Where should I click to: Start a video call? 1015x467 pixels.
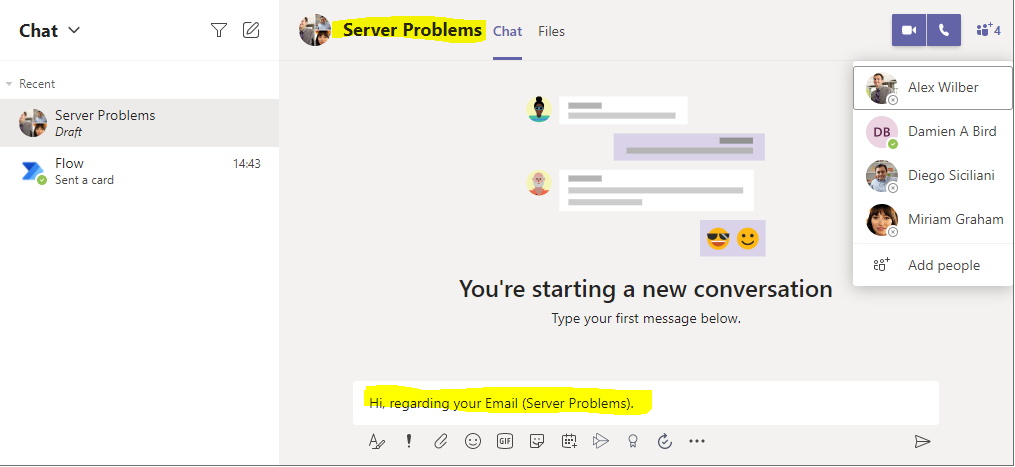click(x=909, y=30)
